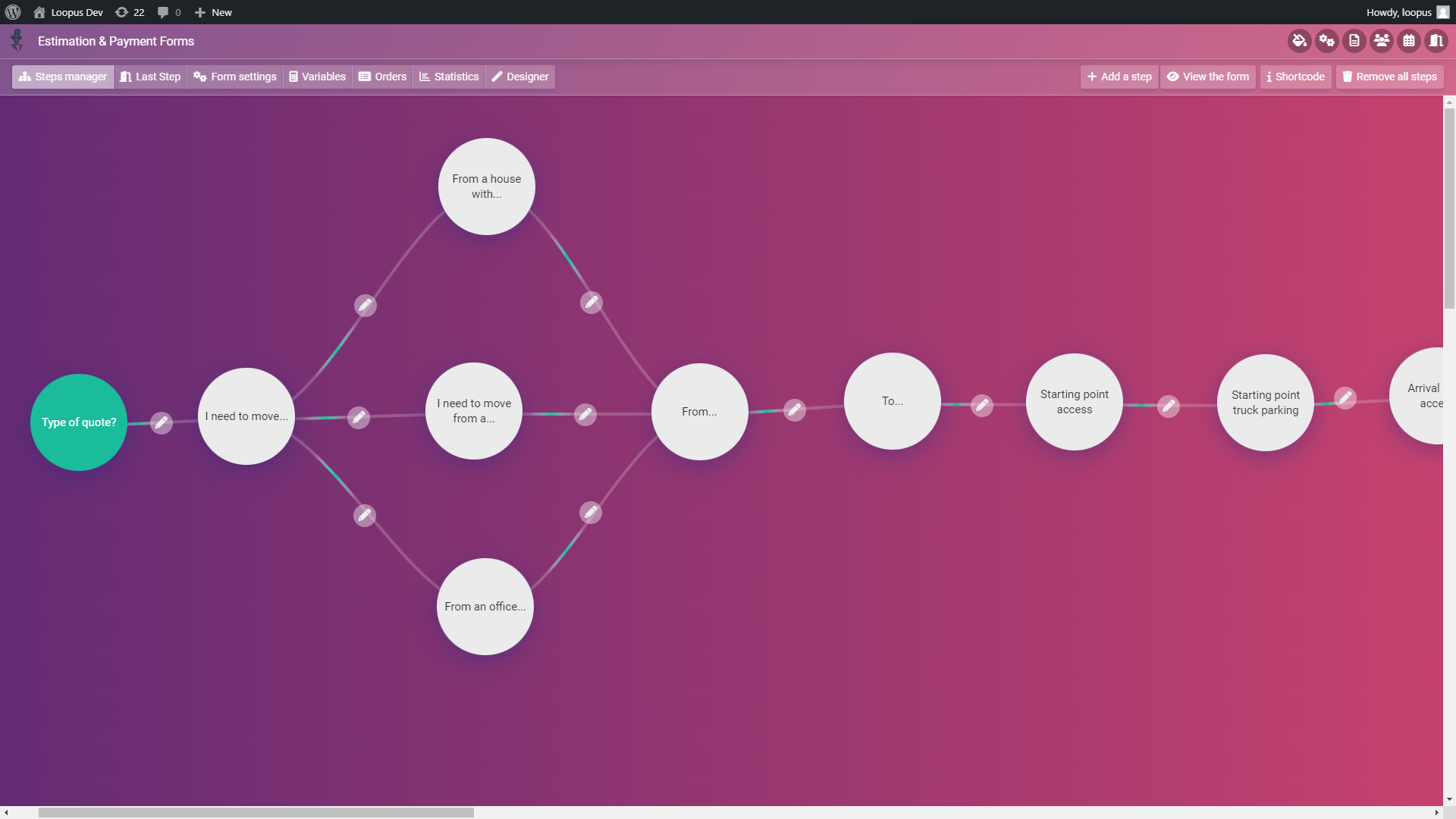
Task: Open the Variables tab
Action: [317, 77]
